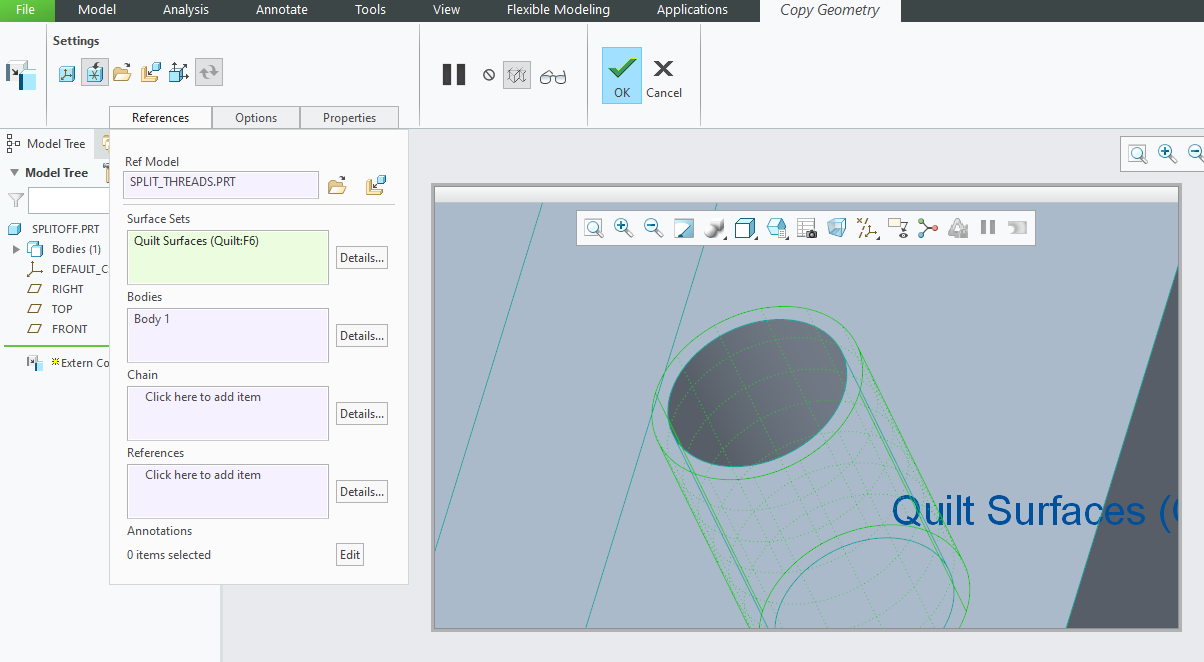Click OK to confirm the Copy Geometry feature
This screenshot has width=1204, height=662.
click(621, 75)
